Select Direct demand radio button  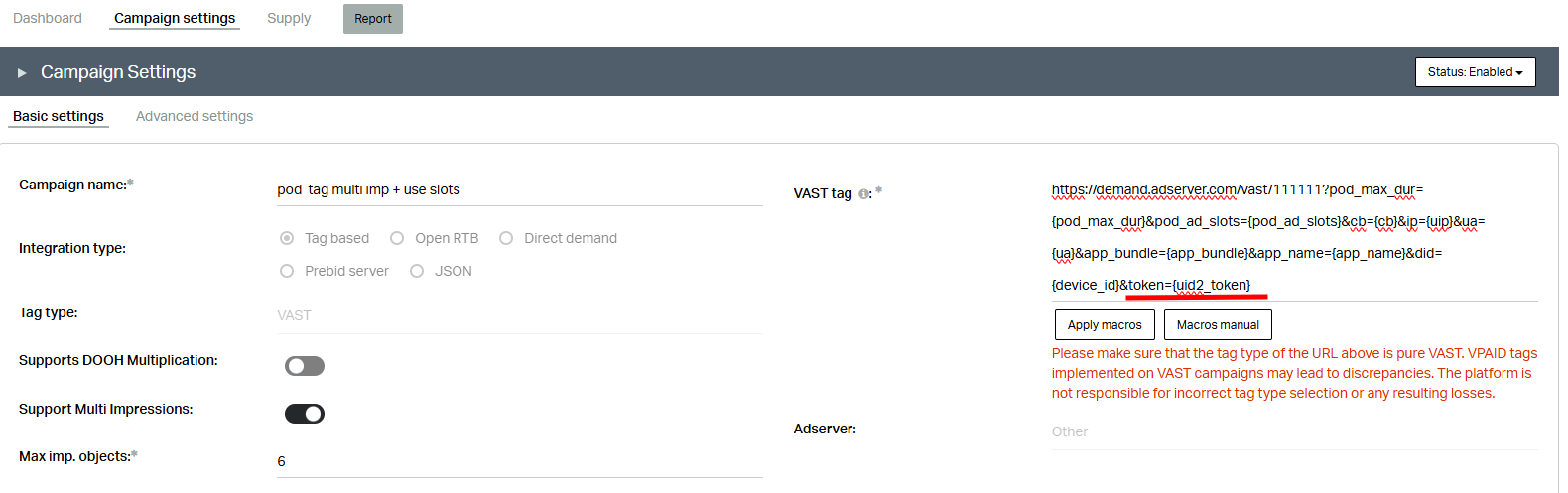point(506,238)
